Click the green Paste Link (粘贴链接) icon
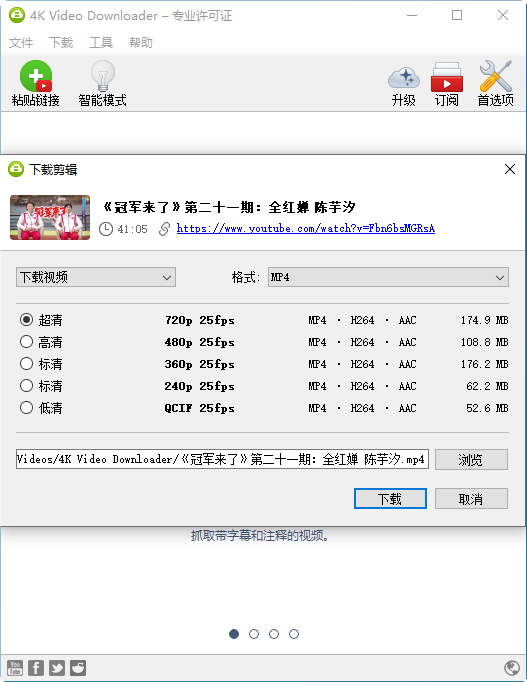This screenshot has width=527, height=682. [x=36, y=76]
